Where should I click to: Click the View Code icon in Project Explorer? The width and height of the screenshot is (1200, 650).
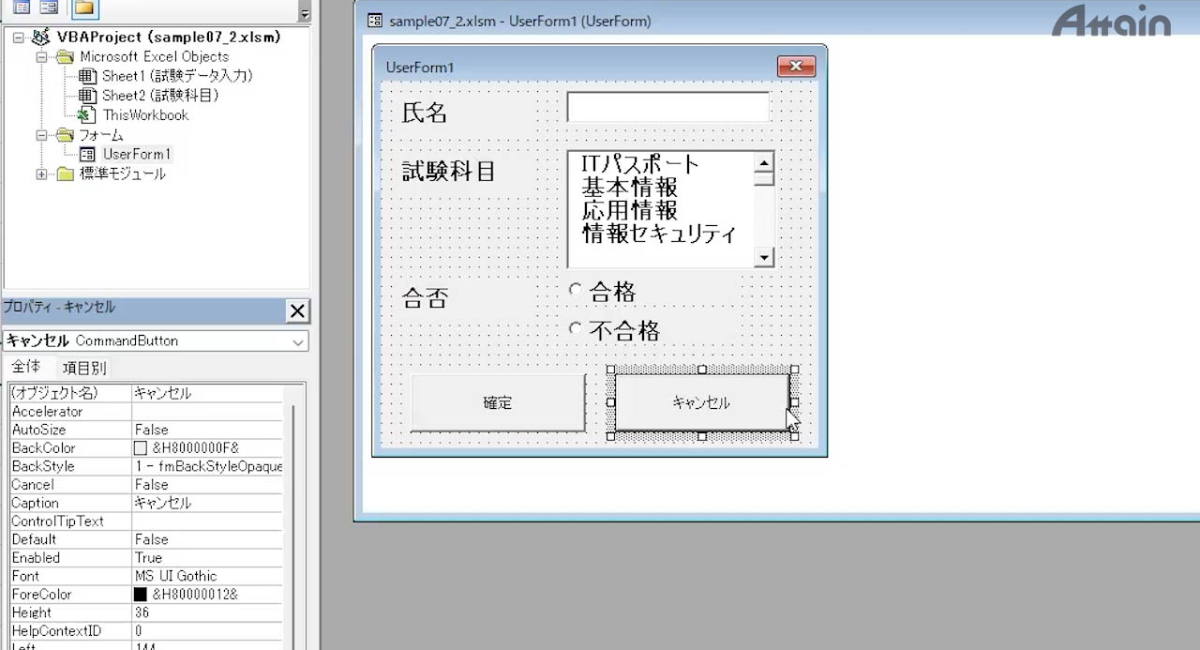pyautogui.click(x=21, y=9)
